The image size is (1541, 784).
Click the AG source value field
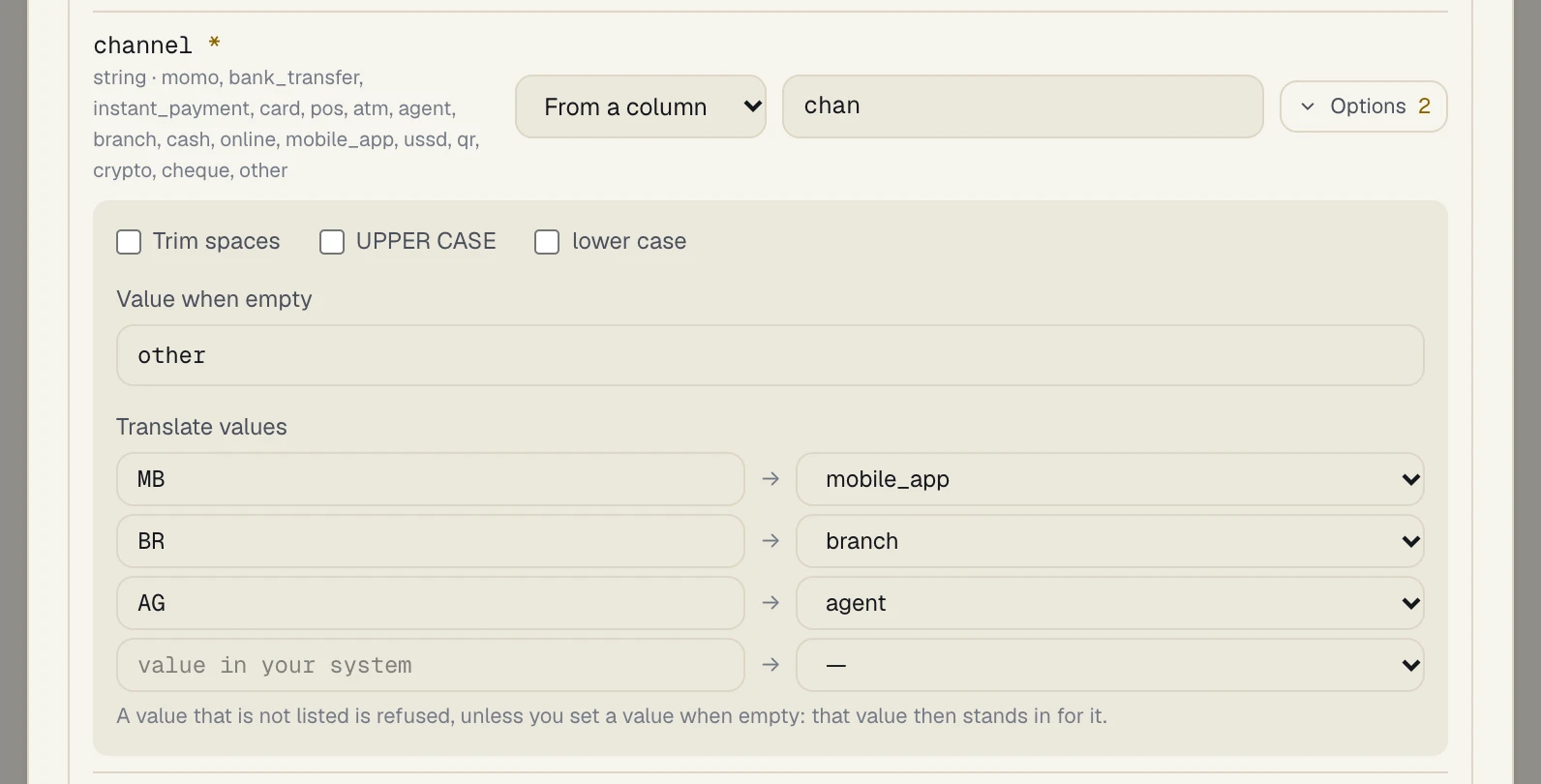coord(431,603)
